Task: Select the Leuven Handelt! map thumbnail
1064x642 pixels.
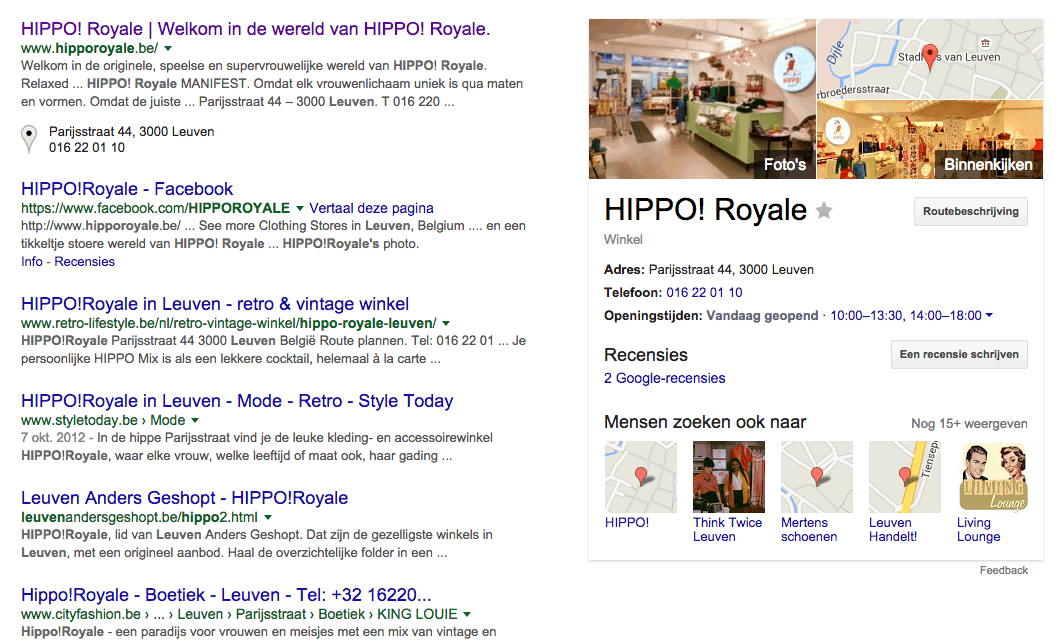Action: [x=905, y=477]
